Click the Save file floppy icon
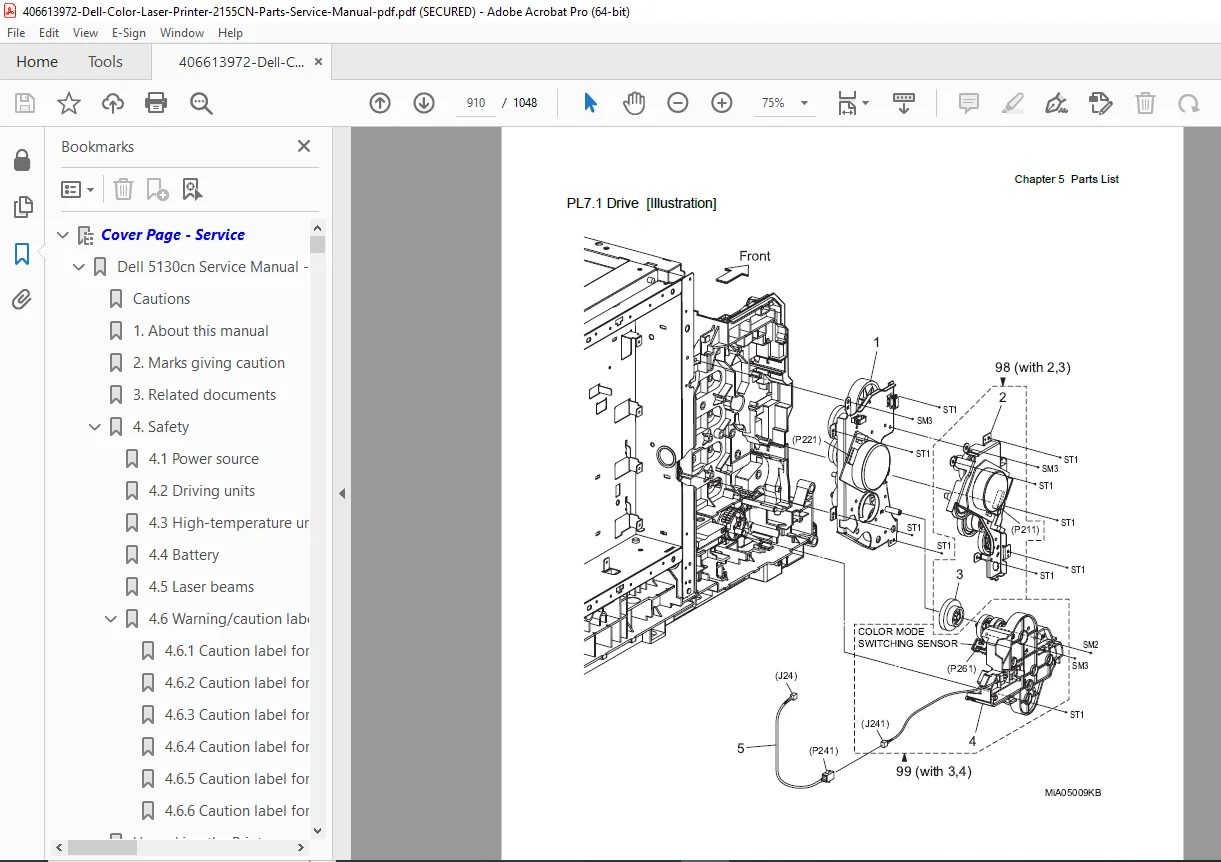 click(25, 103)
